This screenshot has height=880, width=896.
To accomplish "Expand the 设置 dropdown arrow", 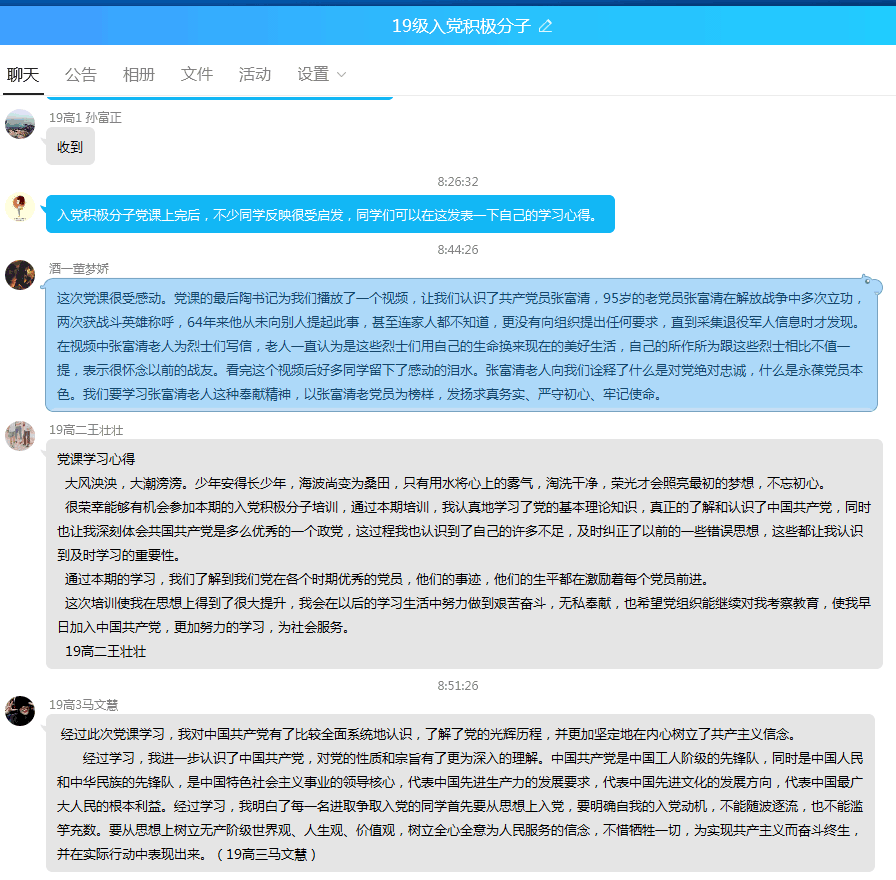I will click(342, 75).
